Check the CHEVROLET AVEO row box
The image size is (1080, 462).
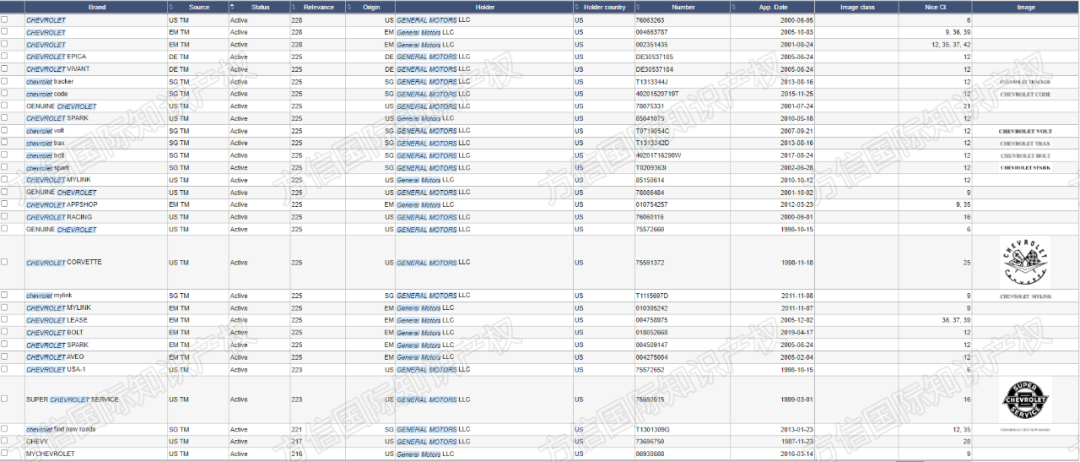(x=5, y=357)
